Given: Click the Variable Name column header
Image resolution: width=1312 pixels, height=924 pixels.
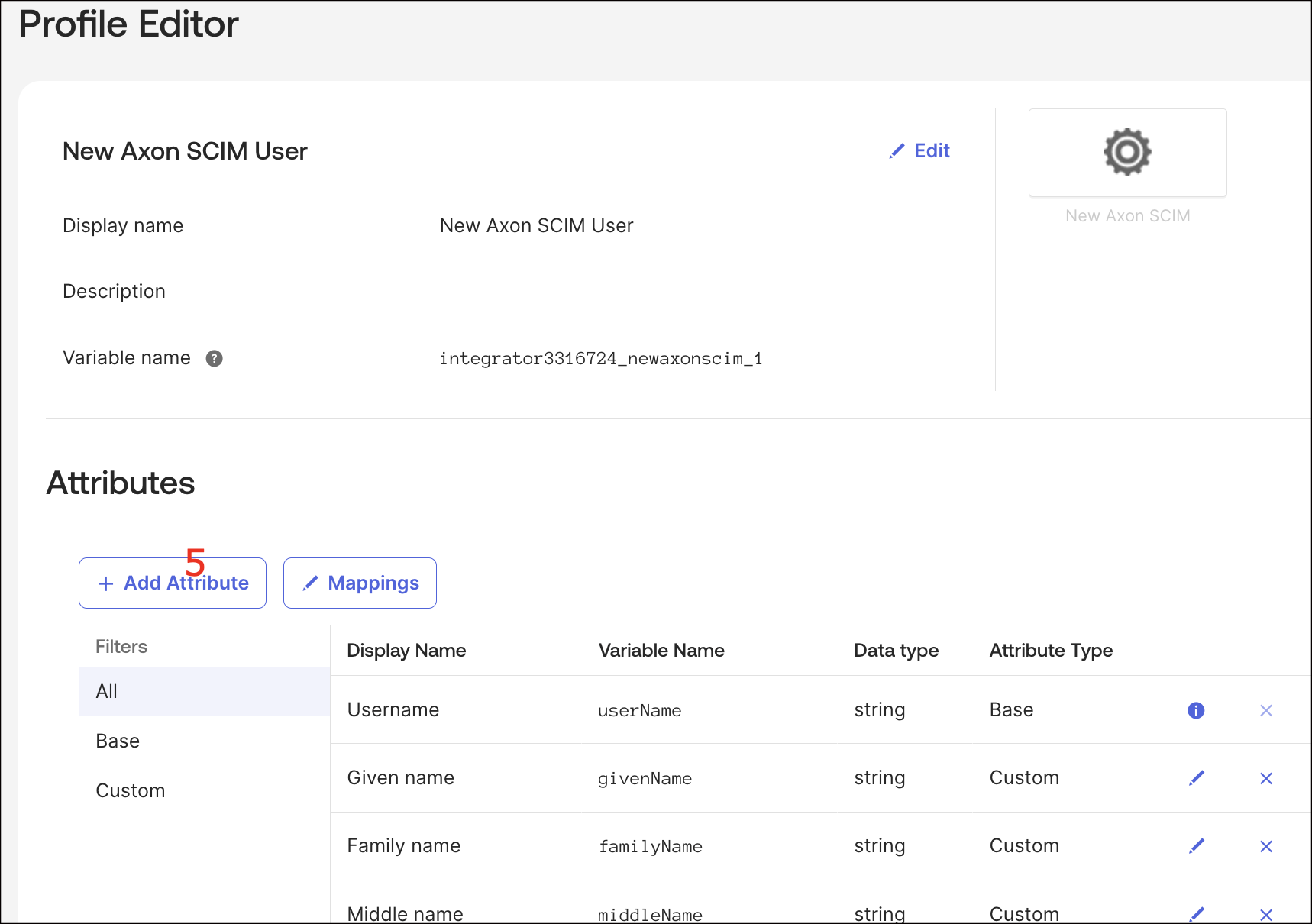Looking at the screenshot, I should (661, 651).
